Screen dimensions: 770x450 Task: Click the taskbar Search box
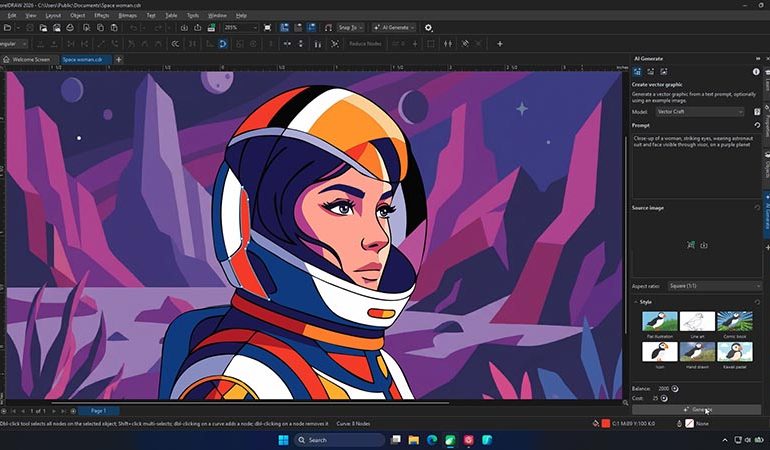[x=339, y=440]
